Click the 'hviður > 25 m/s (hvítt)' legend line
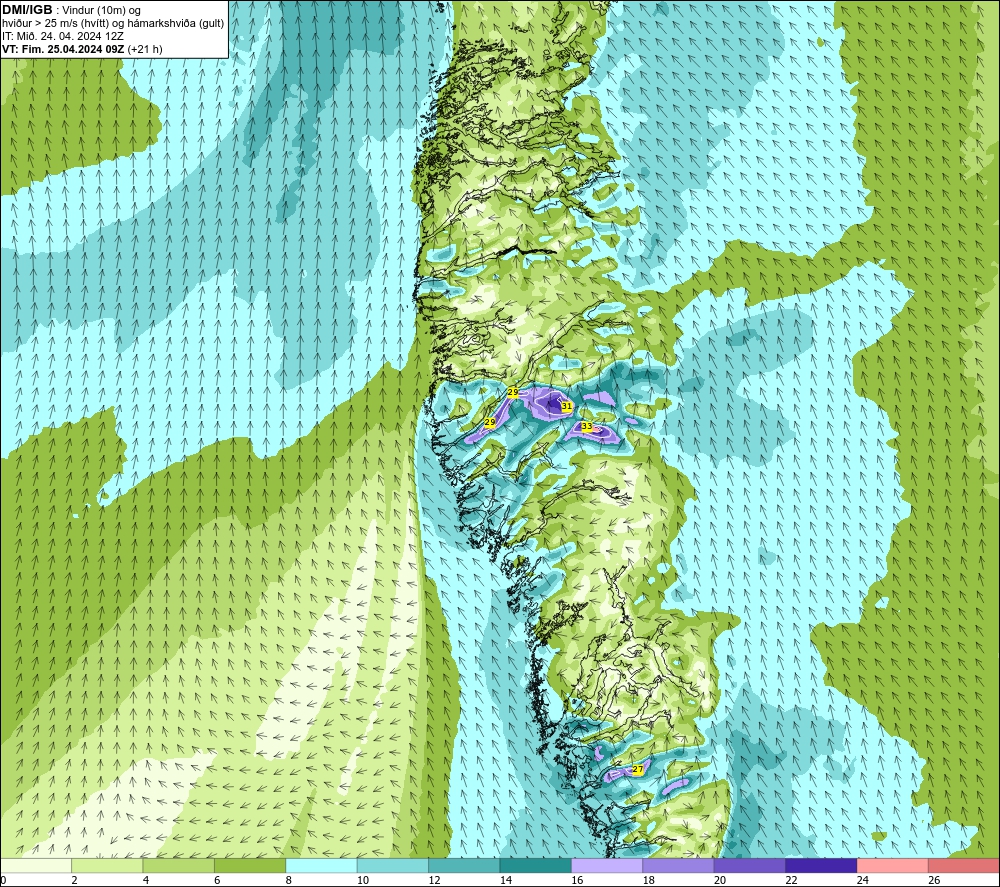Image resolution: width=1000 pixels, height=887 pixels. click(113, 24)
